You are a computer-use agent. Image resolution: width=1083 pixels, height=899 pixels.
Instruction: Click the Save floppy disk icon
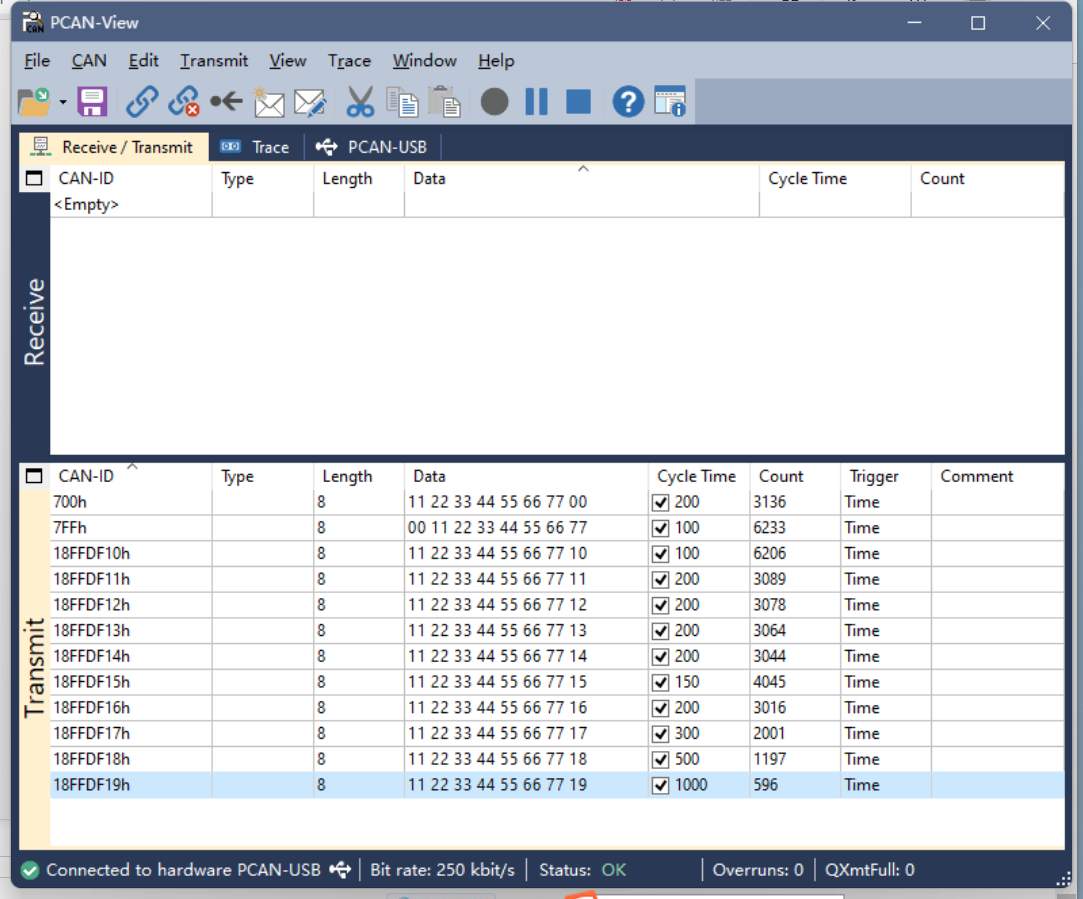tap(92, 102)
